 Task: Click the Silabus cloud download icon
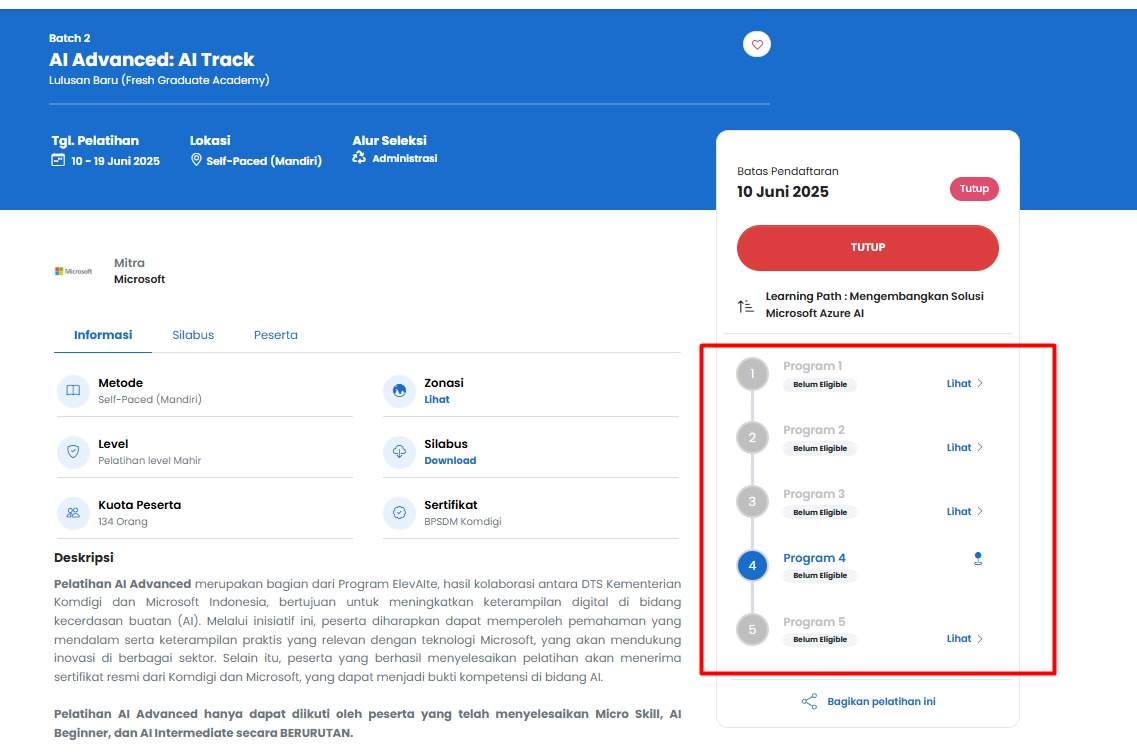click(x=399, y=452)
